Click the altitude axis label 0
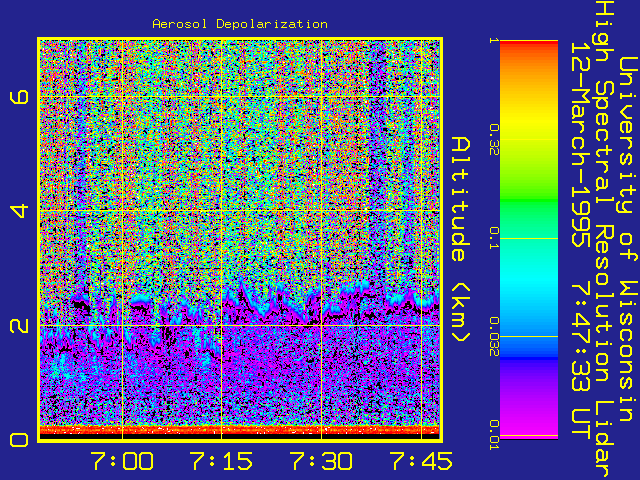The image size is (640, 480). click(19, 440)
